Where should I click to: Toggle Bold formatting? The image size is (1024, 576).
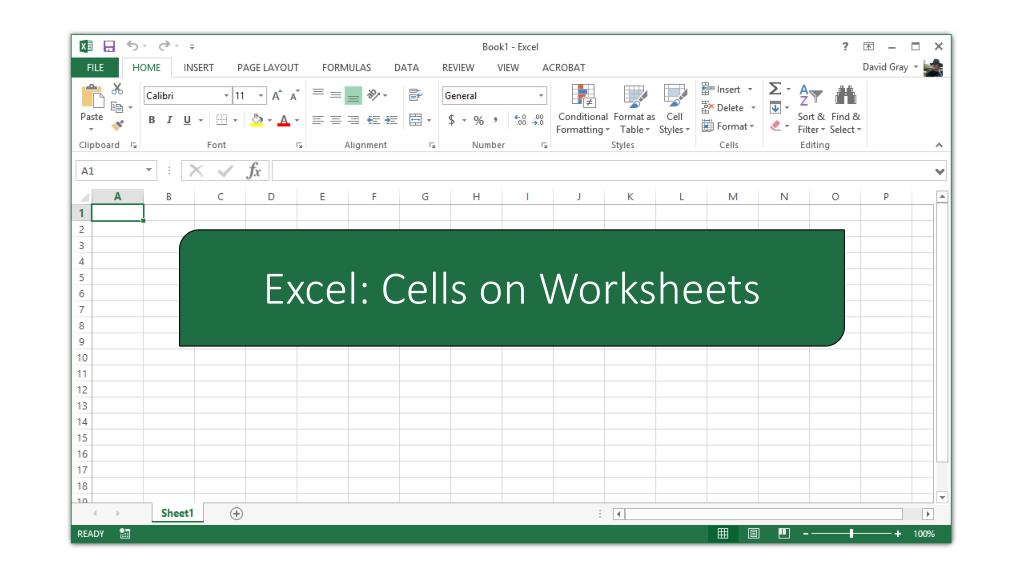pyautogui.click(x=152, y=120)
